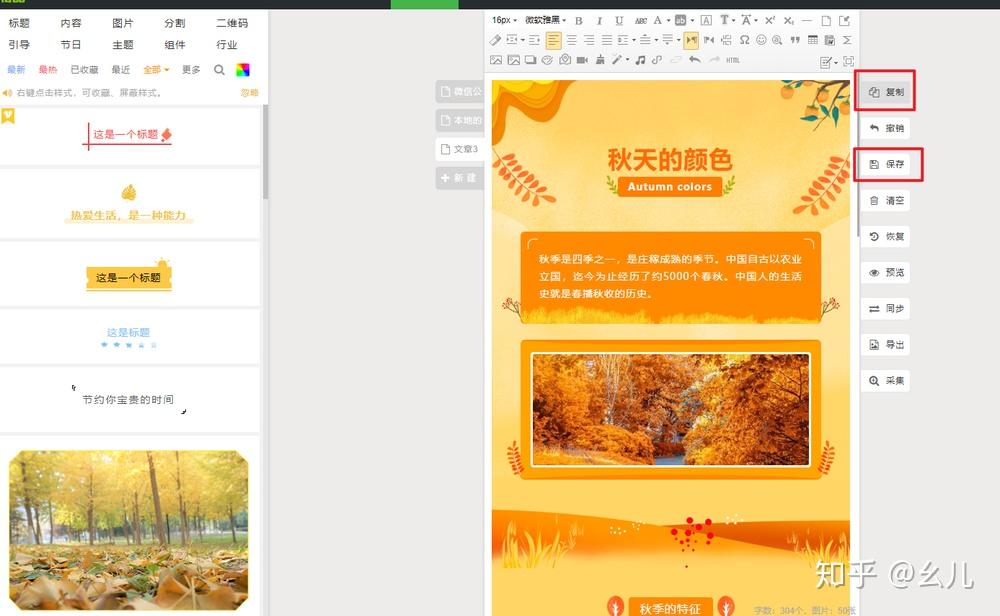This screenshot has height=616, width=1000.
Task: Switch to the 分割 category tab
Action: [x=175, y=23]
